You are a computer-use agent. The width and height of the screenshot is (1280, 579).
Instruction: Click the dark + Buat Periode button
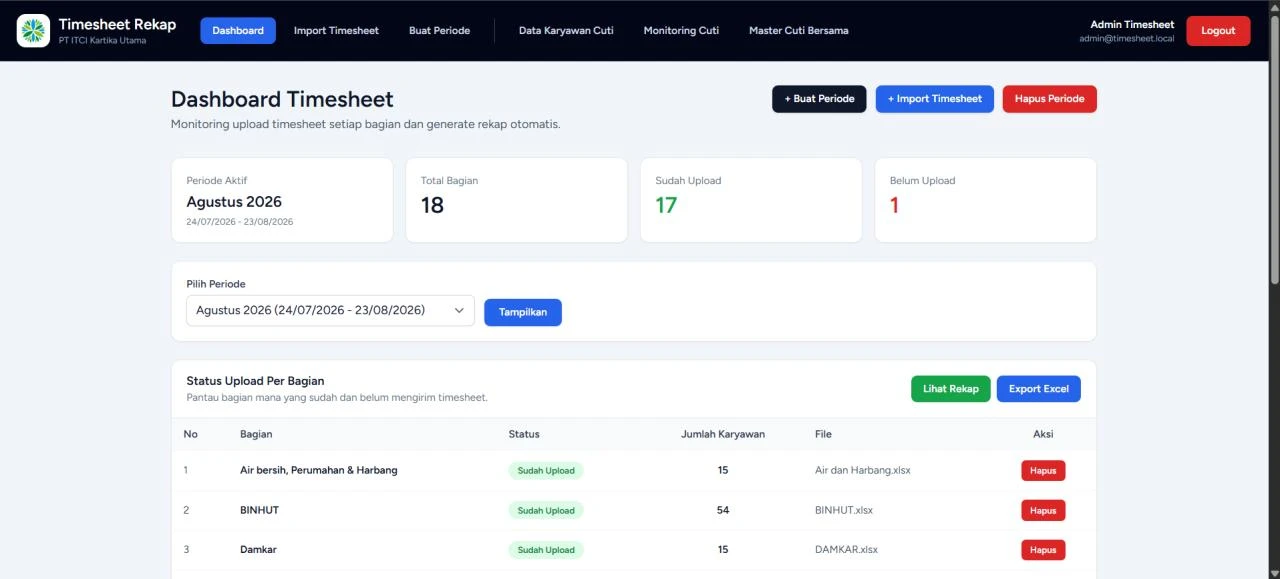(x=819, y=99)
